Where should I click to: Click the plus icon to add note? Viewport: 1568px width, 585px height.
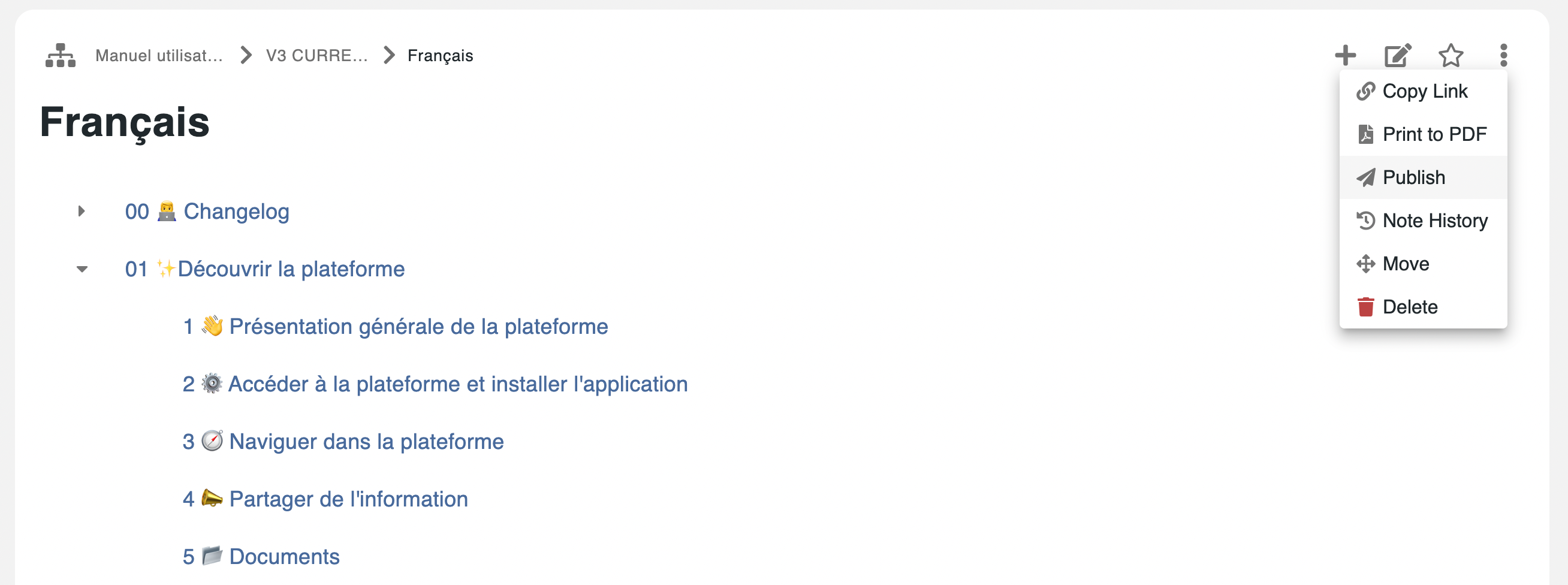1345,55
